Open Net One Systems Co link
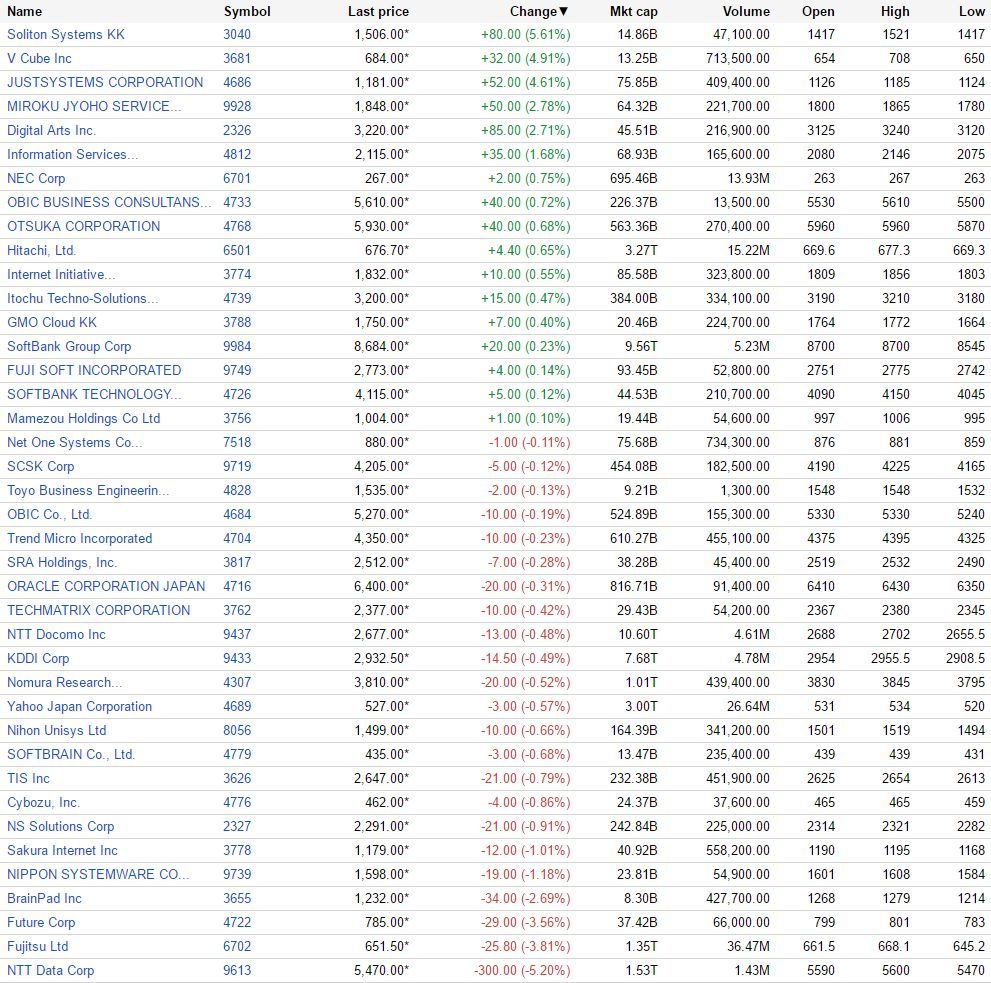Image resolution: width=991 pixels, height=983 pixels. (75, 443)
